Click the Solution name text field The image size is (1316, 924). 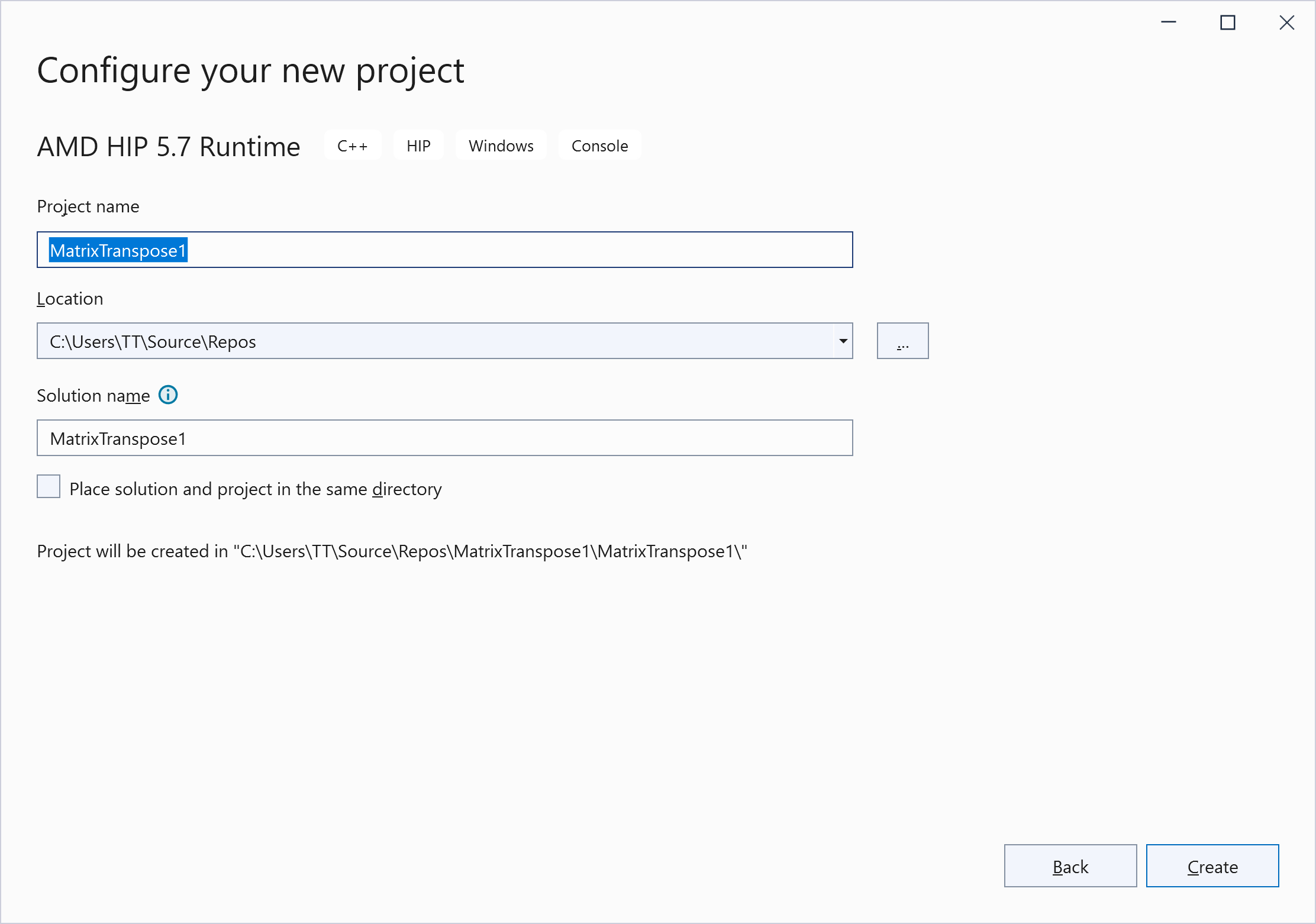pyautogui.click(x=444, y=438)
